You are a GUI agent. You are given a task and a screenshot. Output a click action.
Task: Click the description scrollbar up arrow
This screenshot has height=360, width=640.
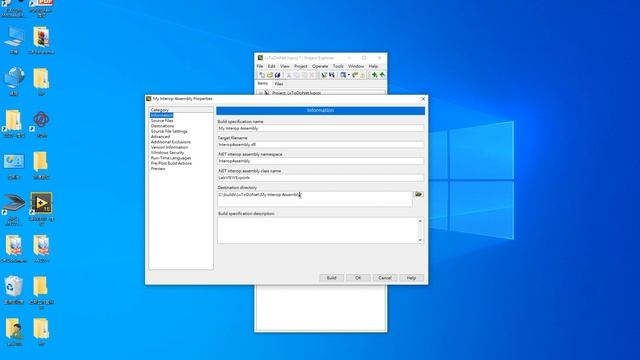pos(420,221)
